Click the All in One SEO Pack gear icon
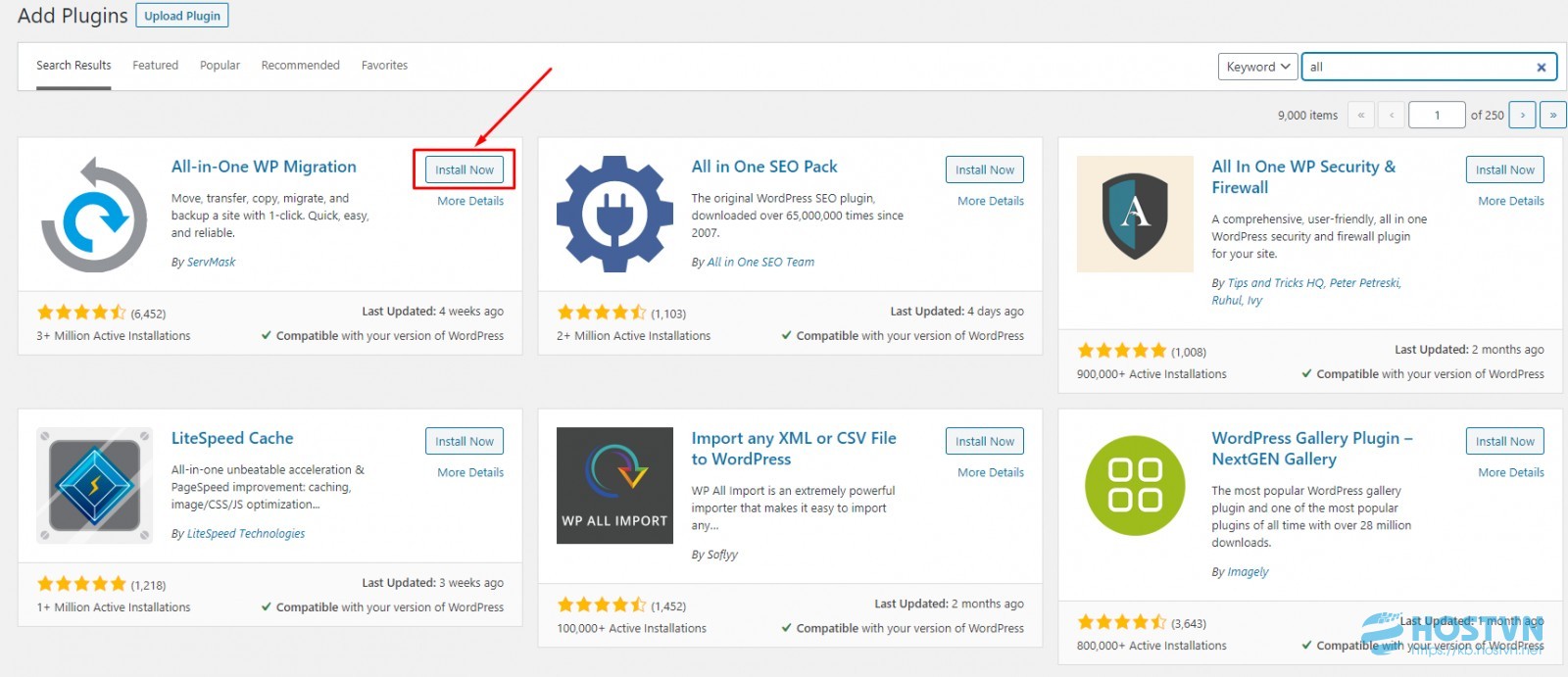This screenshot has height=677, width=1568. click(614, 215)
